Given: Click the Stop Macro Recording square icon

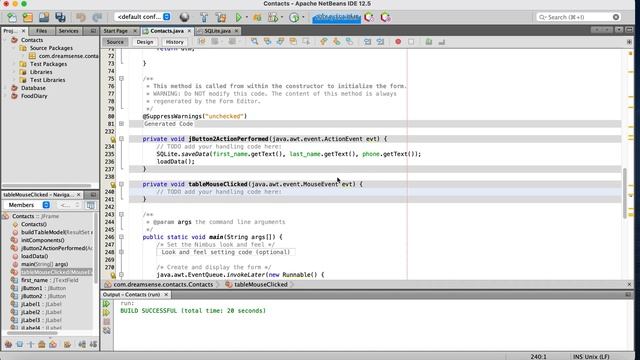Looking at the screenshot, I should pyautogui.click(x=411, y=42).
